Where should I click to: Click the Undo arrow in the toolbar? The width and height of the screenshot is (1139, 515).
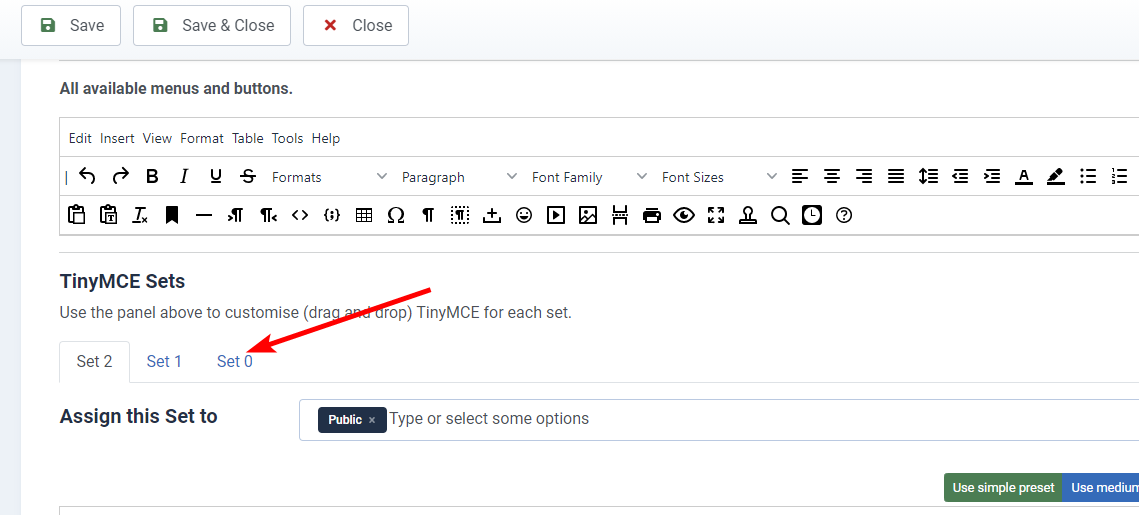tap(87, 177)
